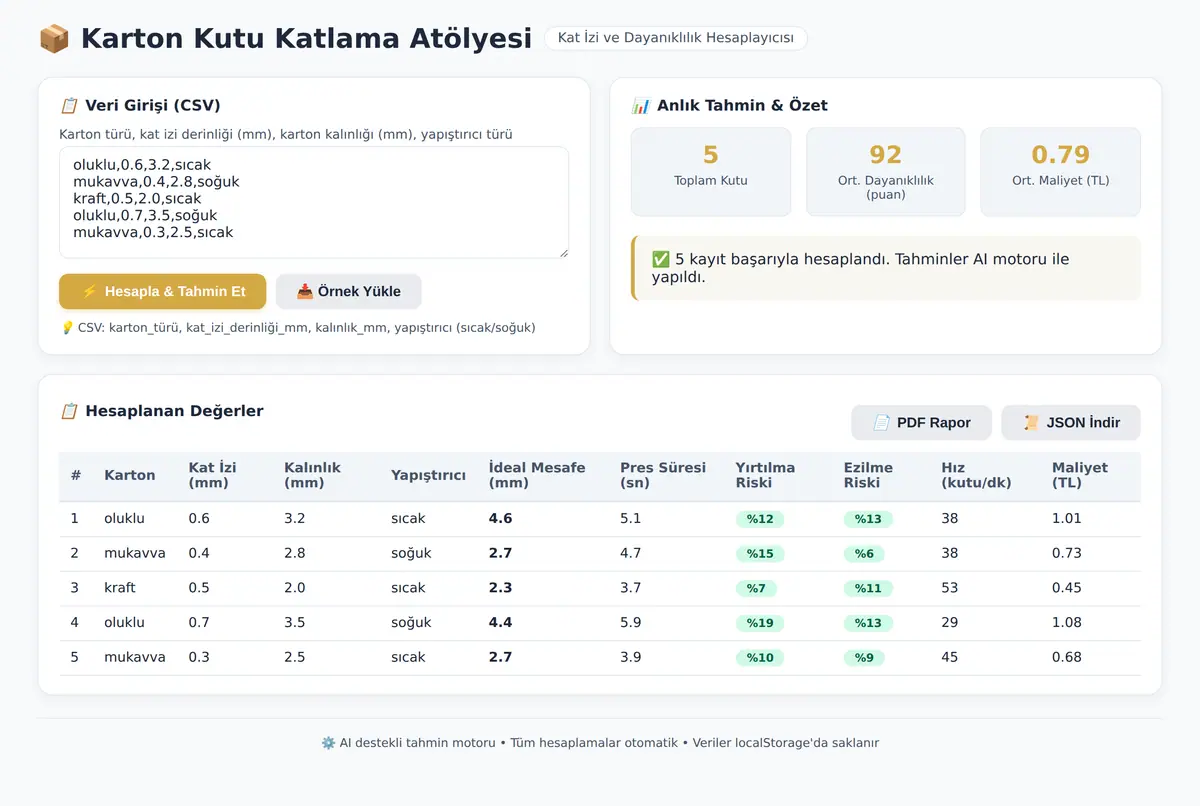Click the clipboard icon beside Hesaplanan Değerler

(69, 411)
